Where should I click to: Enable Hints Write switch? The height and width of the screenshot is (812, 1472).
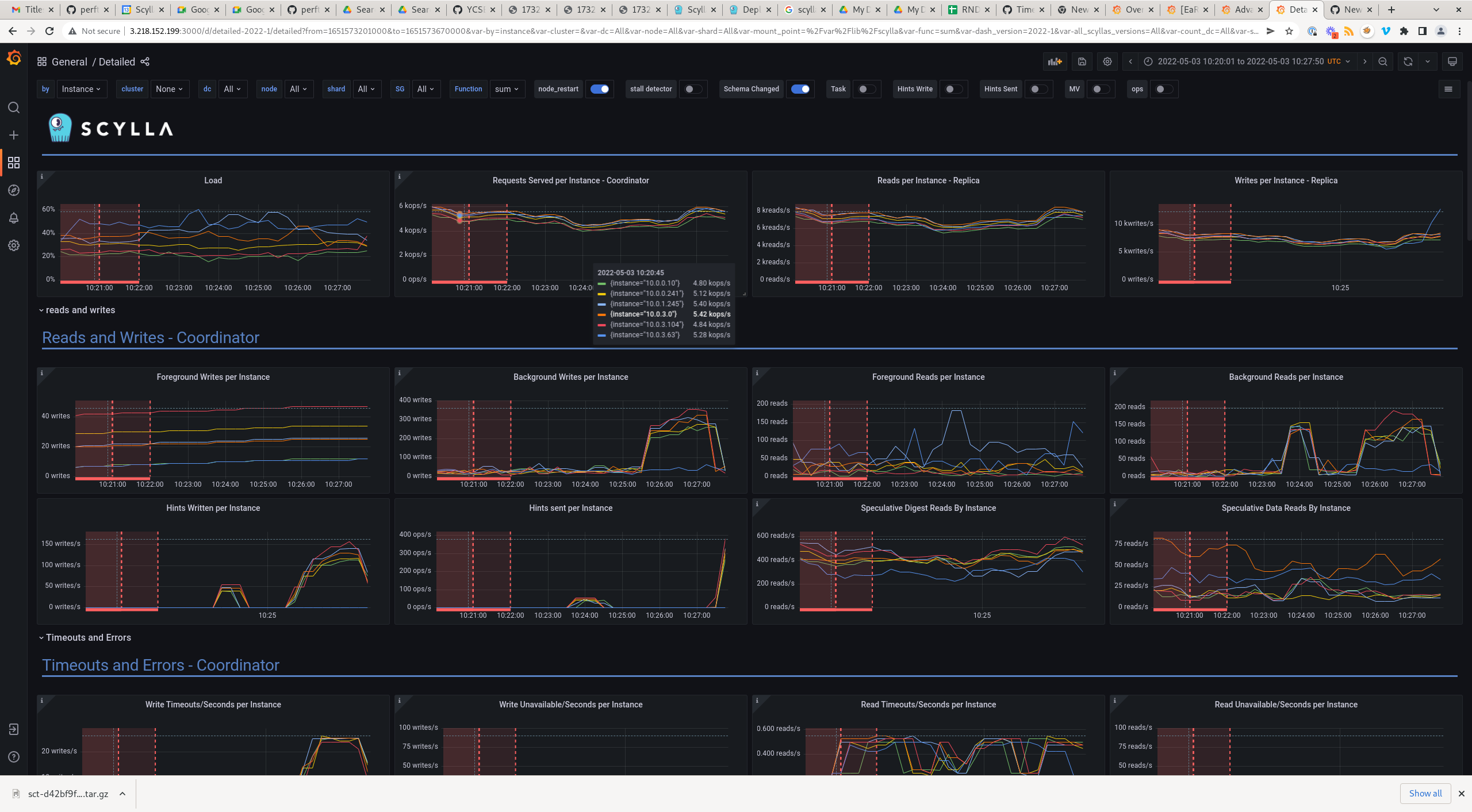click(x=953, y=89)
